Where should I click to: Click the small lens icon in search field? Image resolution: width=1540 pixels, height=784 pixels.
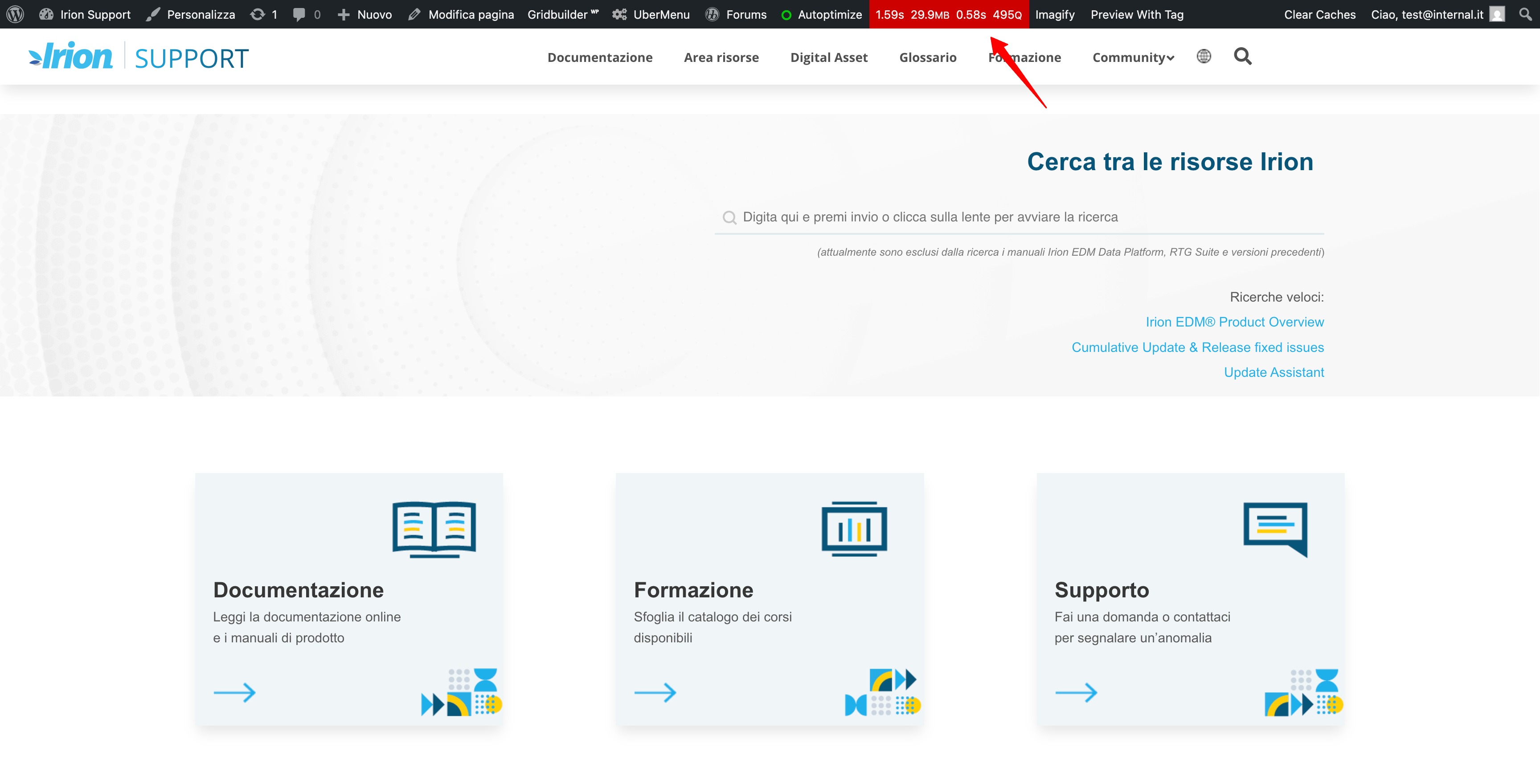[x=729, y=217]
